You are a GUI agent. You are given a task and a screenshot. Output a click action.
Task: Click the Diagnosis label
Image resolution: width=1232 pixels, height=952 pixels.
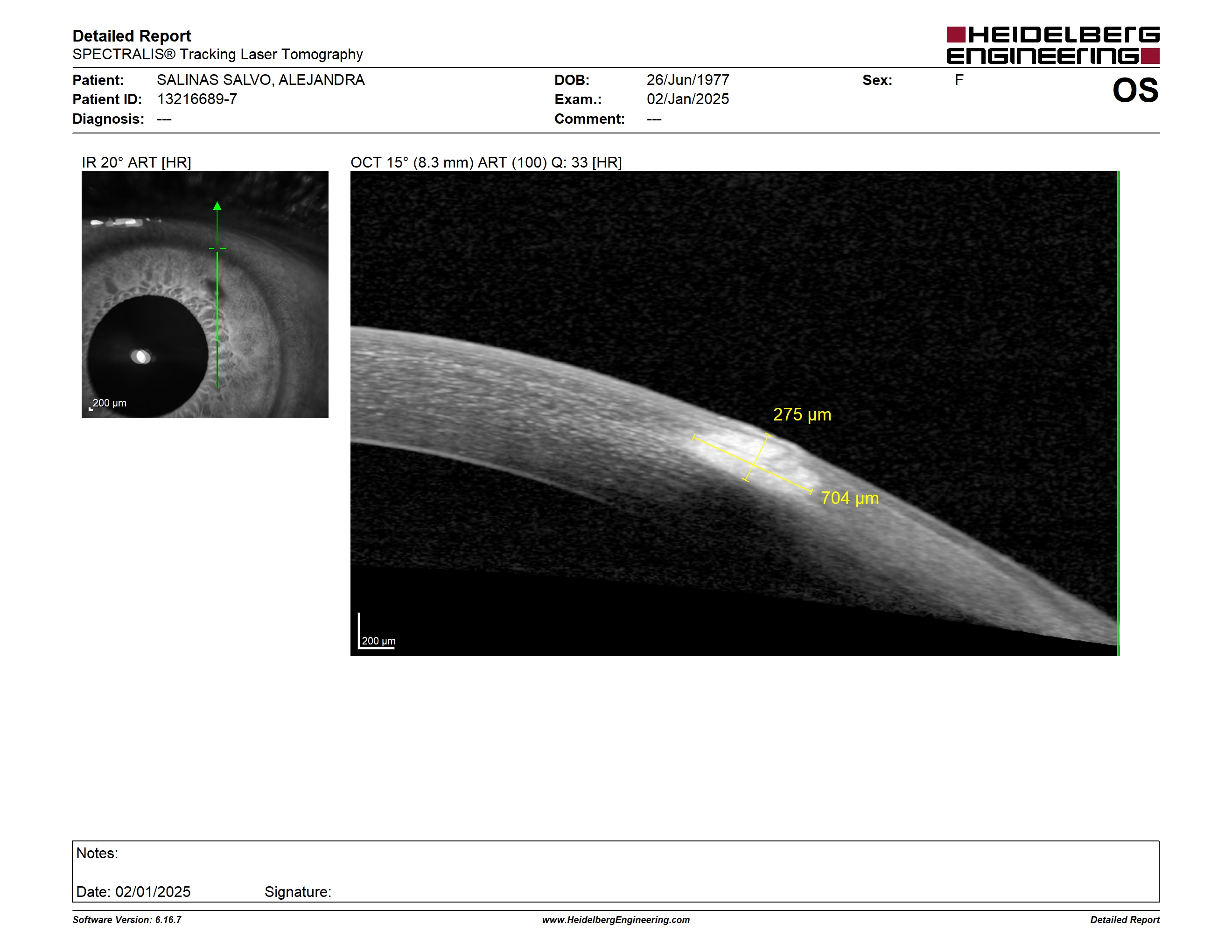tap(108, 119)
